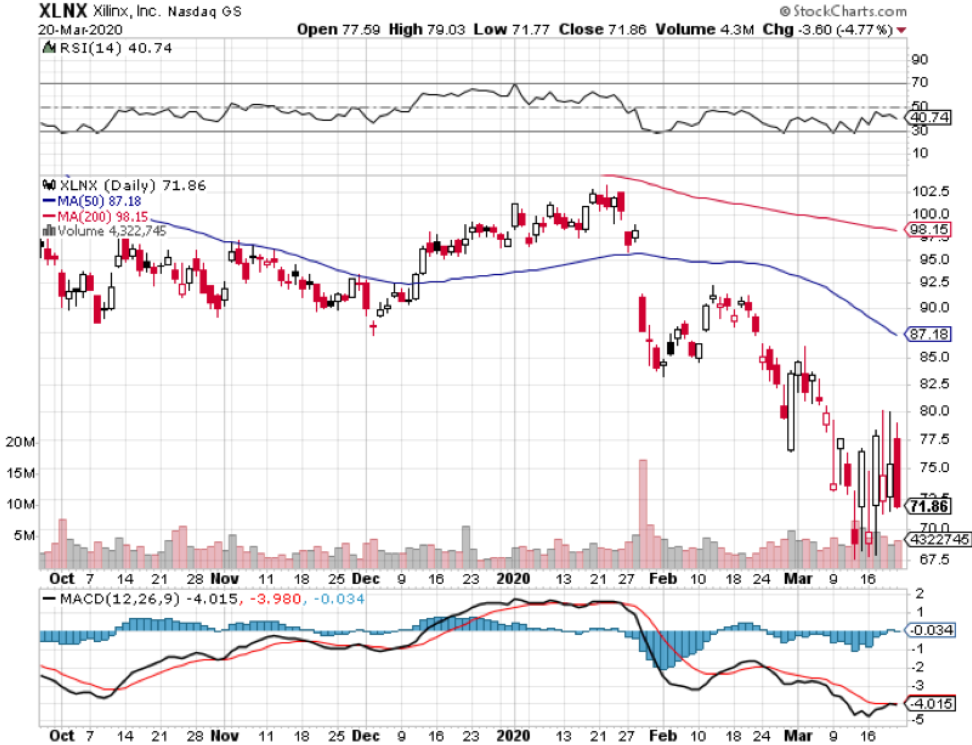Click the red '-3.980' signal value

[x=275, y=599]
